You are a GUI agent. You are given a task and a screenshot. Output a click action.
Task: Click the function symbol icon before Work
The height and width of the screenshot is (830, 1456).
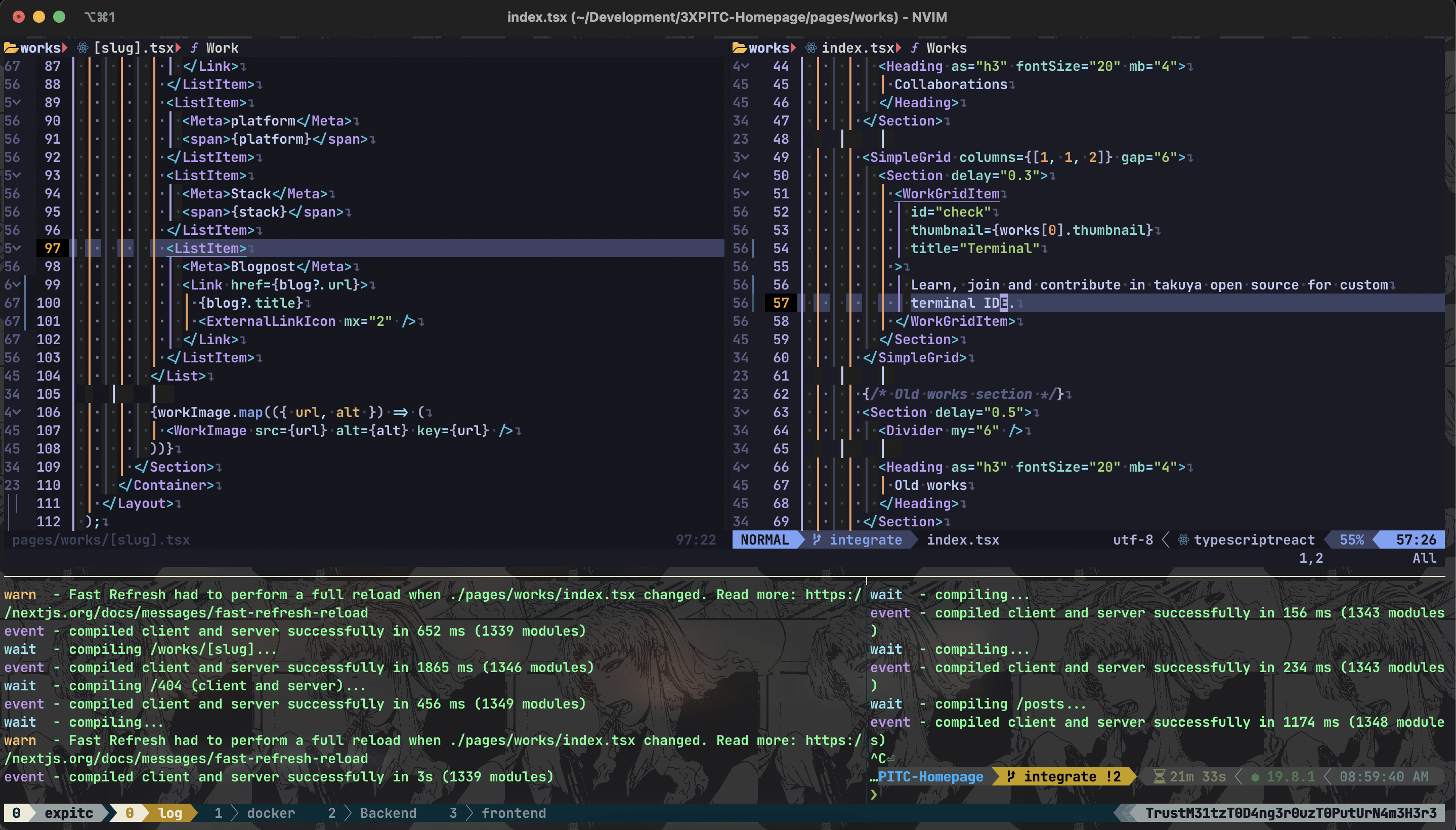click(x=194, y=48)
